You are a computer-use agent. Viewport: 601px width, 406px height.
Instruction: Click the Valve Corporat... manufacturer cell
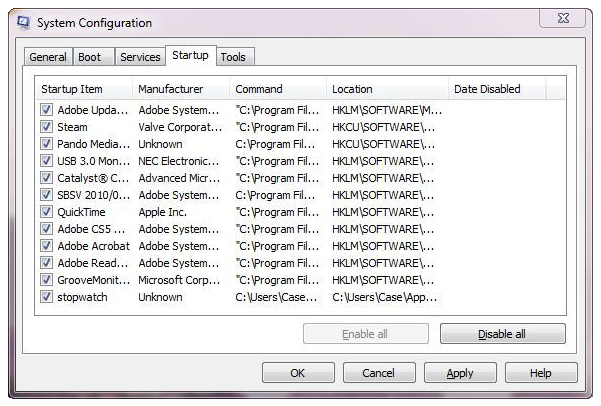(180, 127)
